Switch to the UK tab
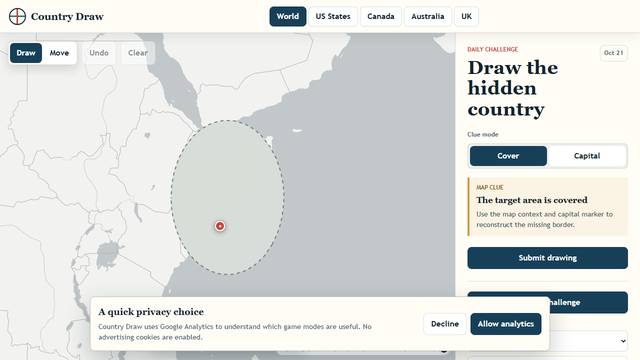The height and width of the screenshot is (360, 640). point(467,16)
